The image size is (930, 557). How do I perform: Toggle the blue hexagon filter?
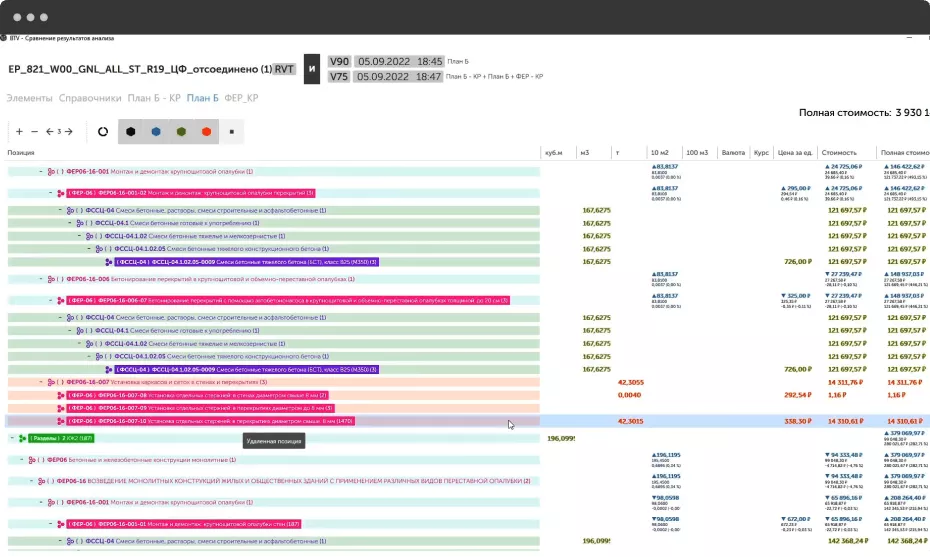pos(156,131)
